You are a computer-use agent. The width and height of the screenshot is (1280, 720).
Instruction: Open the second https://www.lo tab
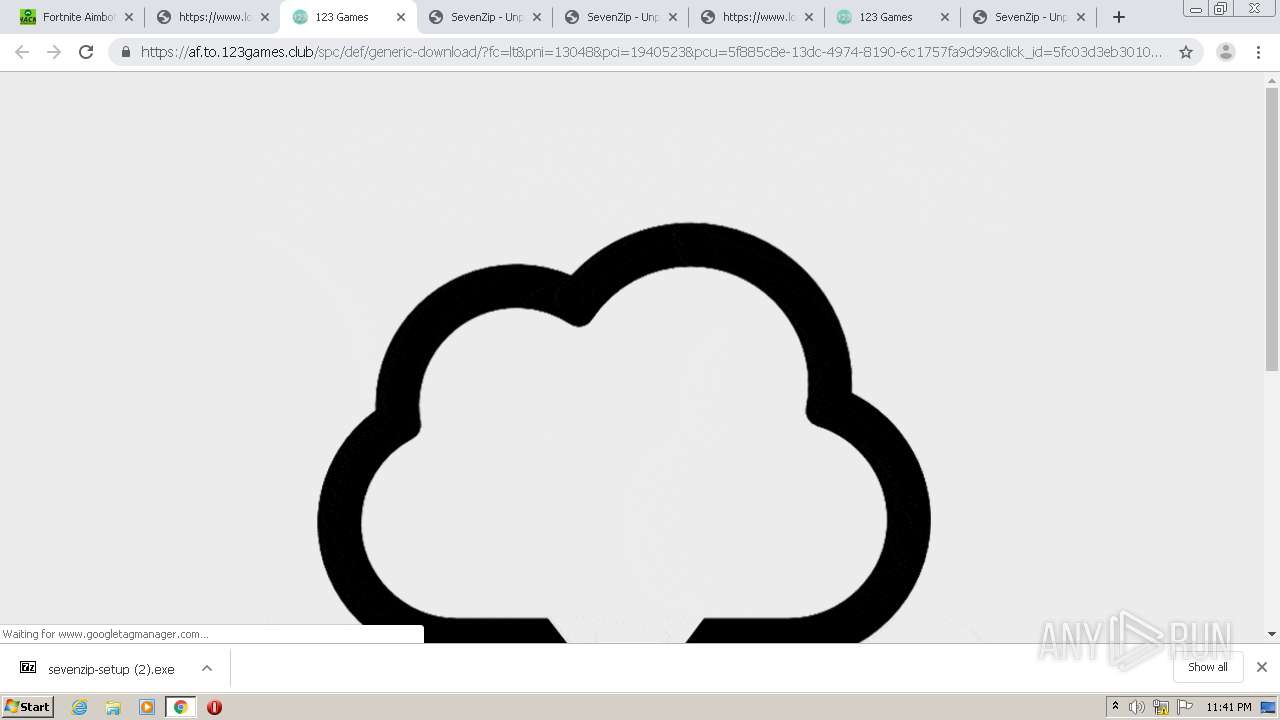click(x=757, y=17)
